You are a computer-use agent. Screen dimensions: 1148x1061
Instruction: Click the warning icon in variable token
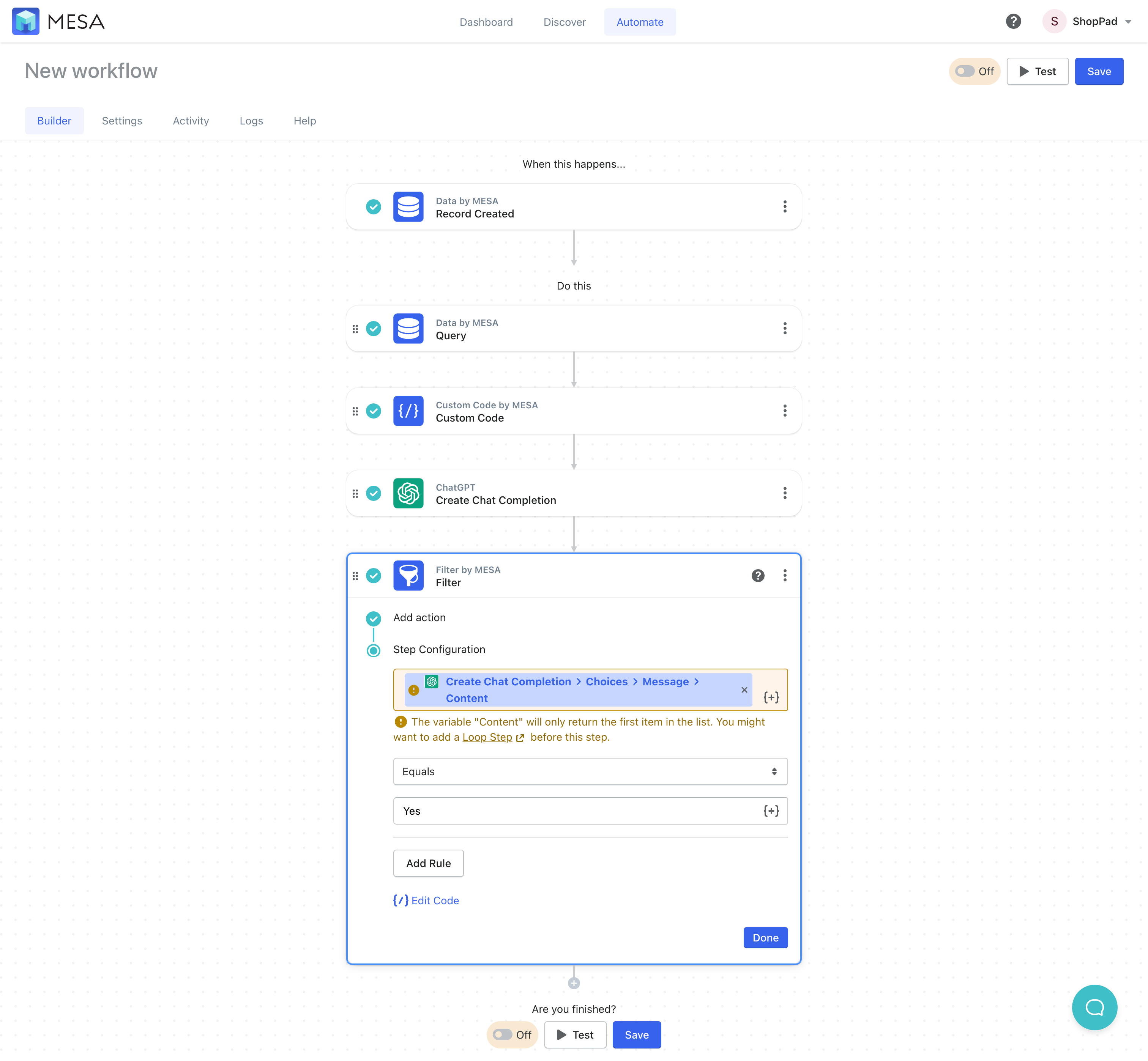[x=413, y=690]
